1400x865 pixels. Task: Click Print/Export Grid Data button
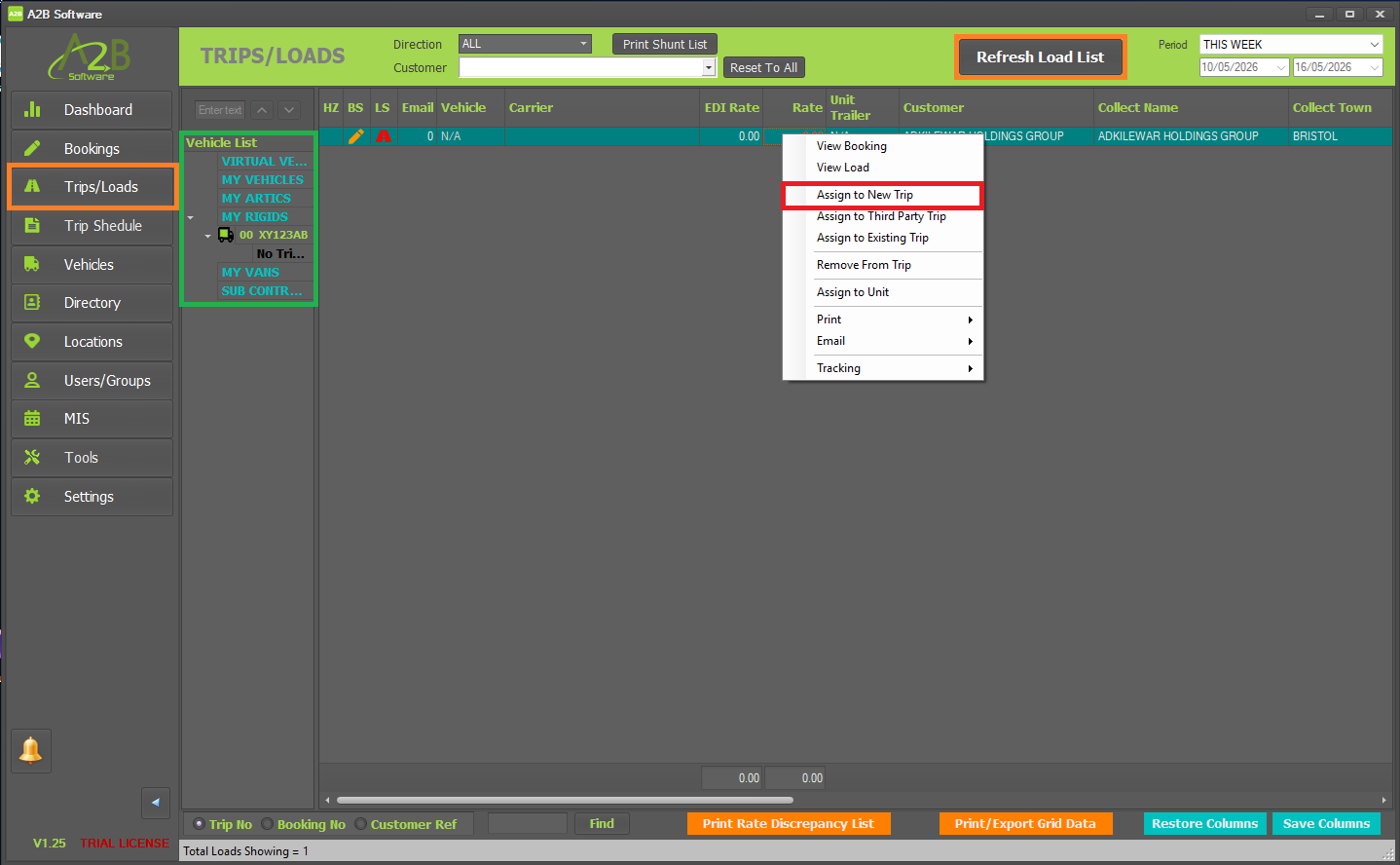click(1025, 824)
